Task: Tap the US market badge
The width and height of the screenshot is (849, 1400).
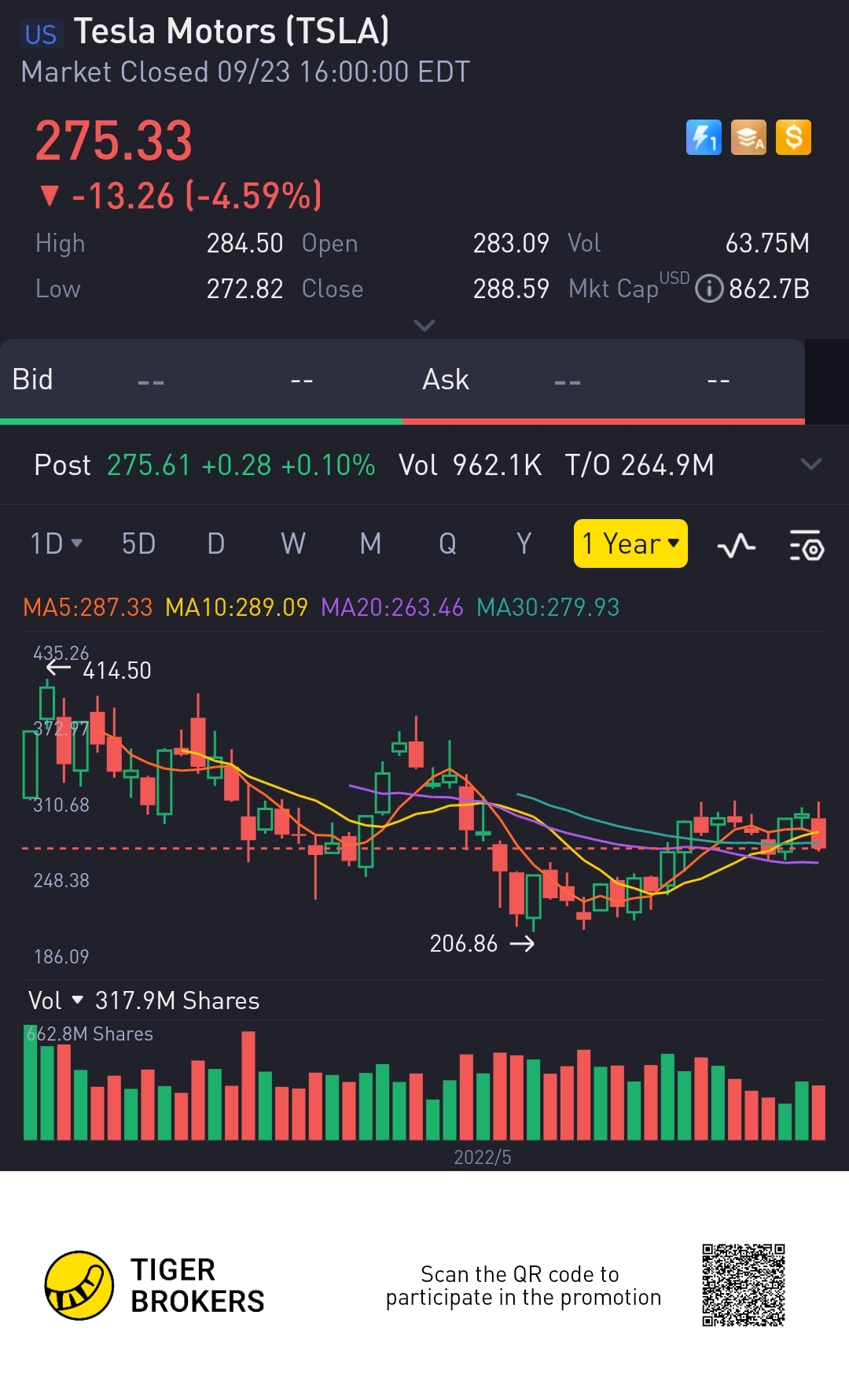Action: tap(40, 35)
